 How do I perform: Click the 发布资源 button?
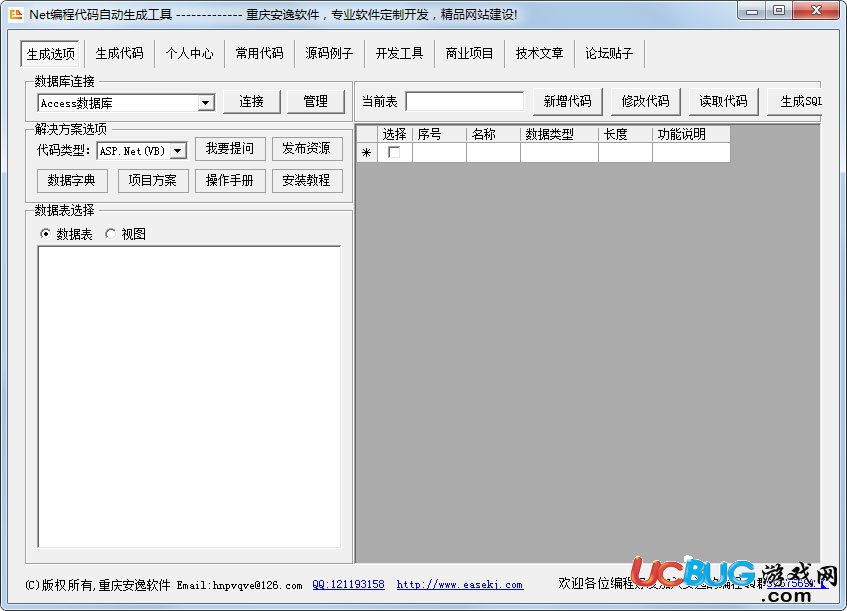click(307, 149)
